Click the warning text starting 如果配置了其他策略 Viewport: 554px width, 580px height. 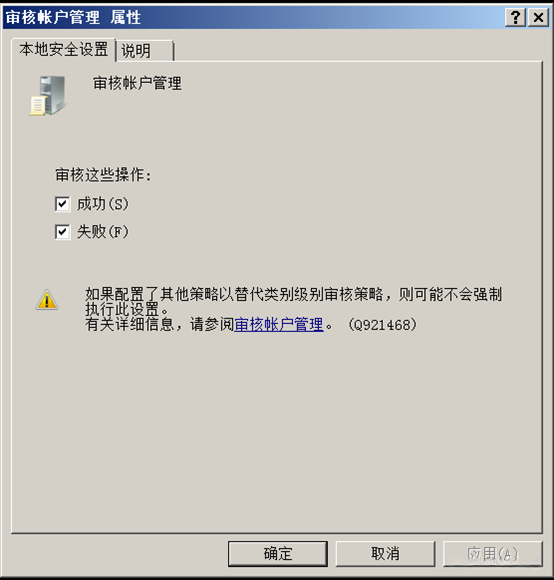[293, 301]
